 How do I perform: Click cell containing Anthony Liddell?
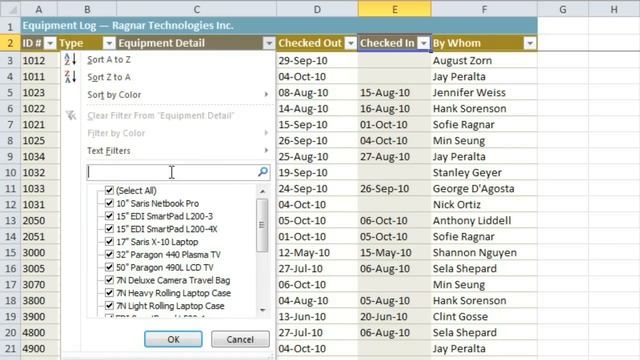pyautogui.click(x=484, y=220)
